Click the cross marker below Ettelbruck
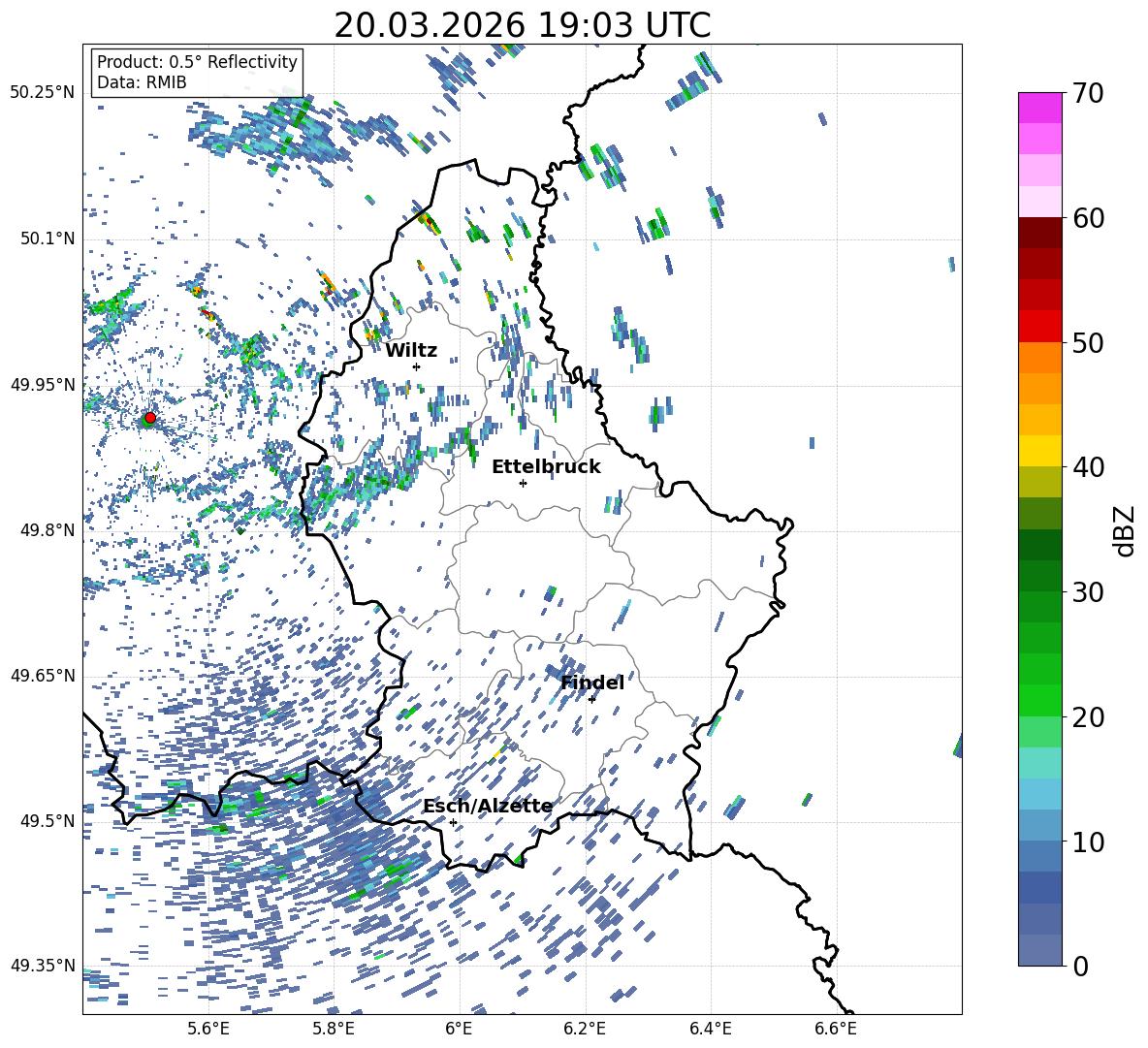This screenshot has width=1148, height=1048. tap(523, 483)
